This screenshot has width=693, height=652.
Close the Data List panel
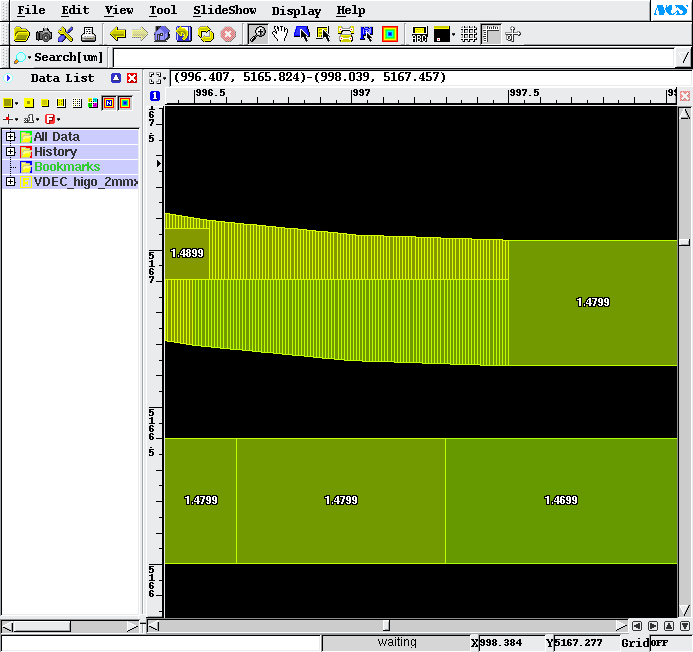132,78
